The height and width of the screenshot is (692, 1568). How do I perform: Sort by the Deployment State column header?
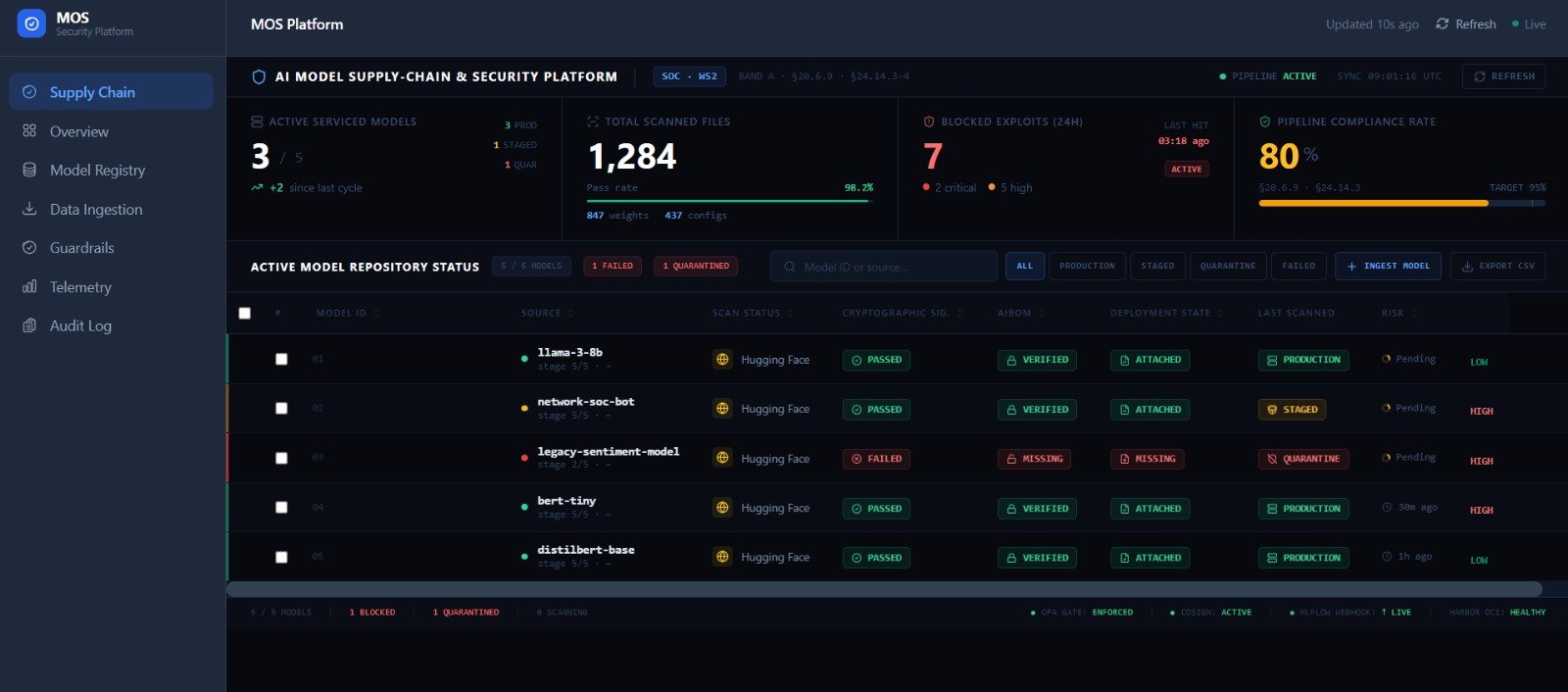pos(1166,313)
